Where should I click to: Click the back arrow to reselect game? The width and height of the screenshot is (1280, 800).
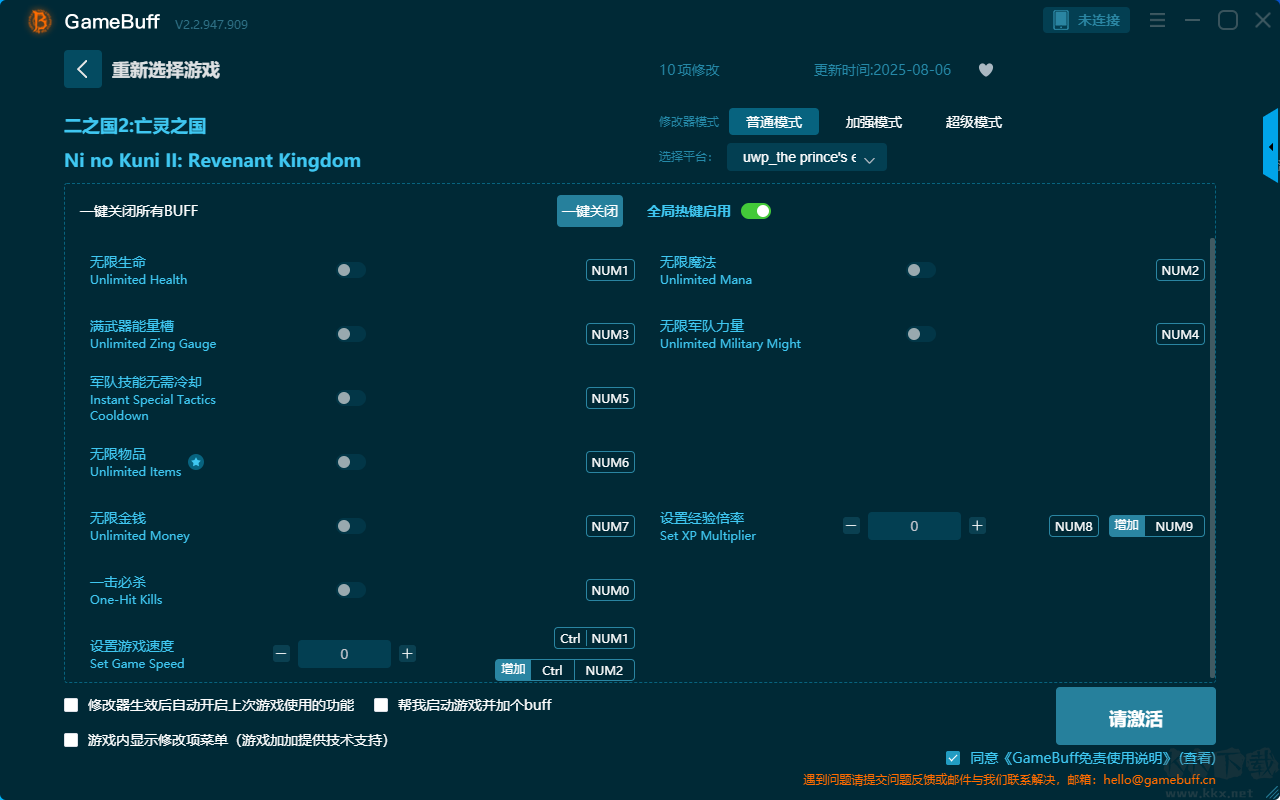click(x=83, y=69)
